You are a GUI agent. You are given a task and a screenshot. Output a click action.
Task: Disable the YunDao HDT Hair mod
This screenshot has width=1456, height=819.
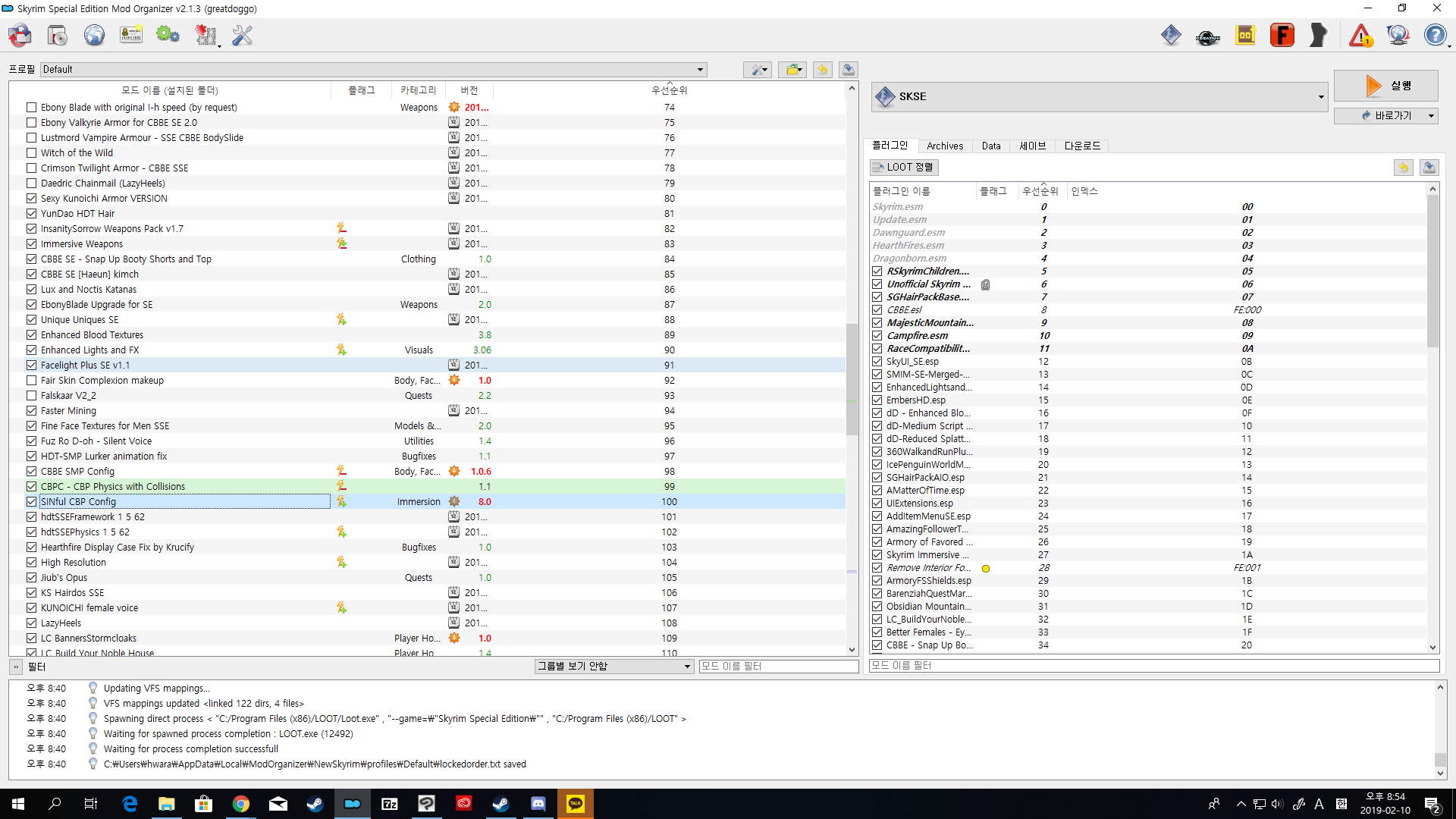tap(32, 214)
